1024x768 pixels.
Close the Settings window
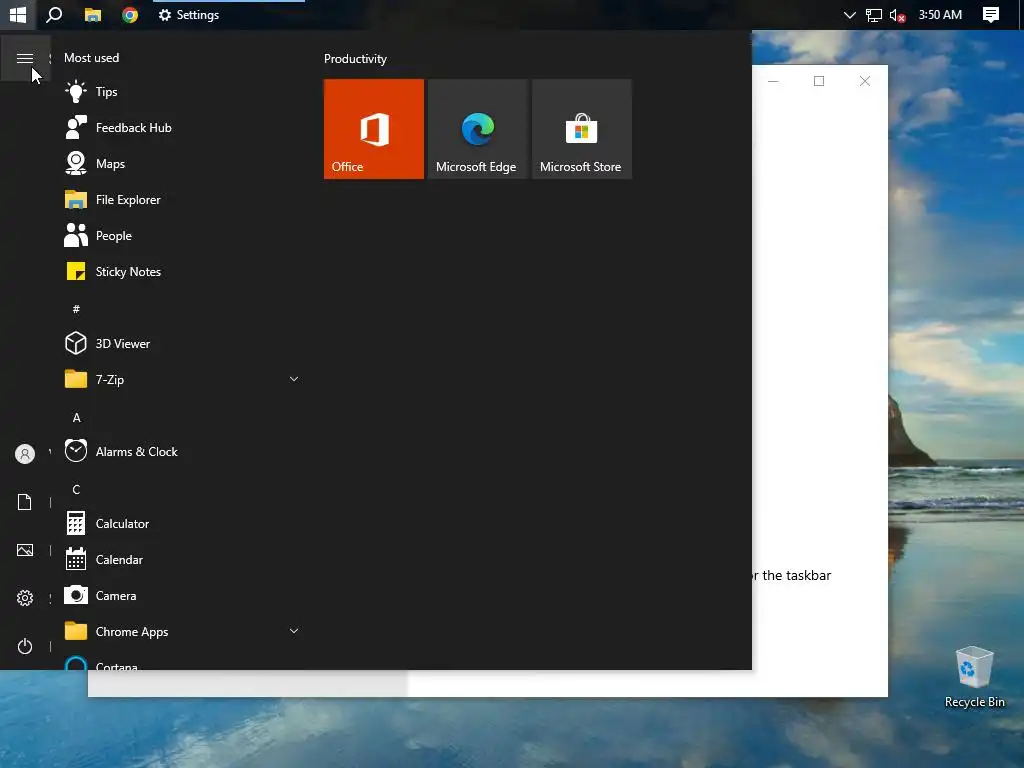865,81
